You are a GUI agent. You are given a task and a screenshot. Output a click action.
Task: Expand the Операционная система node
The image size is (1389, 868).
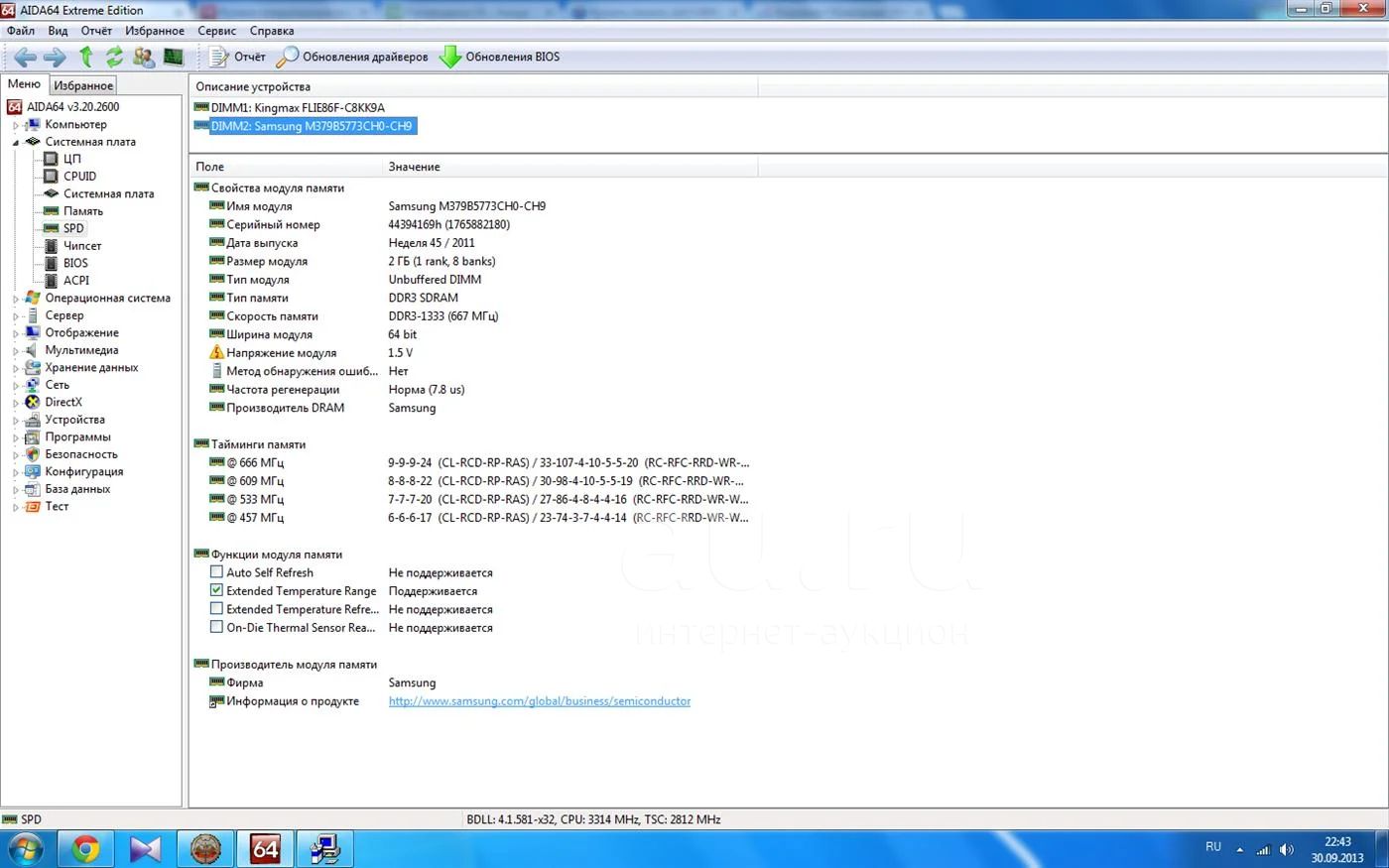[15, 300]
